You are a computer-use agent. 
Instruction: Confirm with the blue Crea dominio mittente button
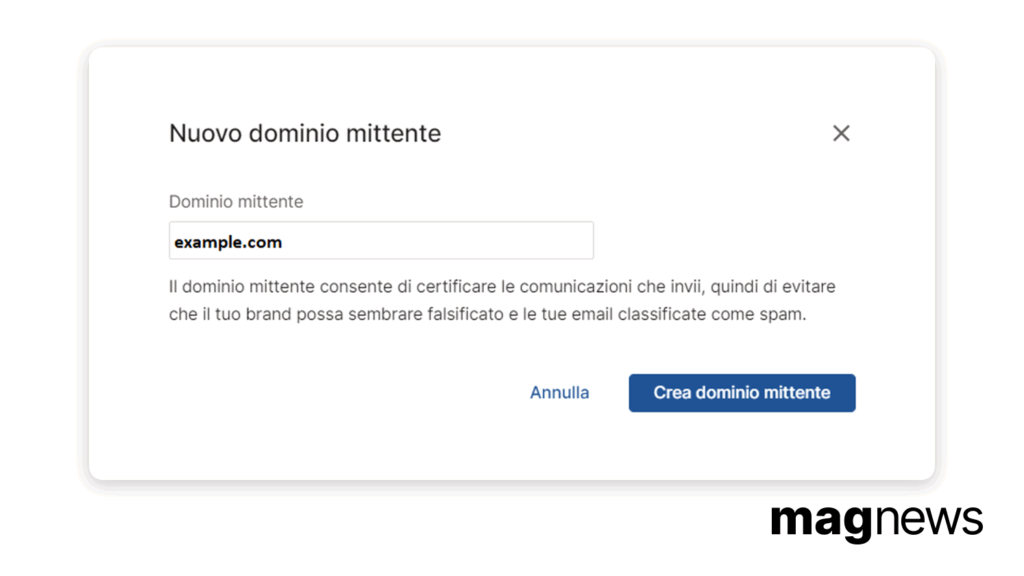tap(742, 393)
